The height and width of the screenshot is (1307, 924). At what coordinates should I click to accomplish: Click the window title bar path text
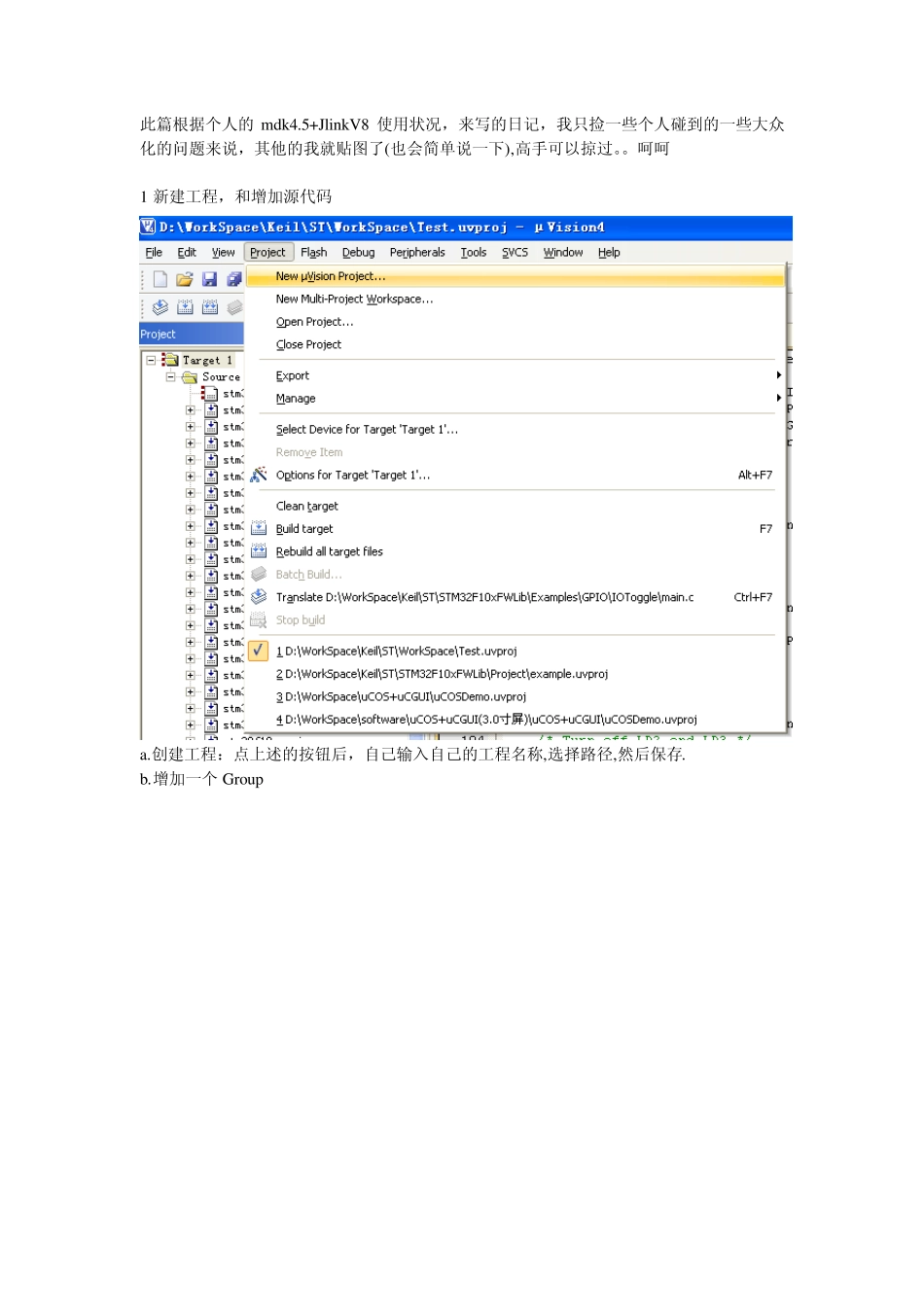coord(382,227)
